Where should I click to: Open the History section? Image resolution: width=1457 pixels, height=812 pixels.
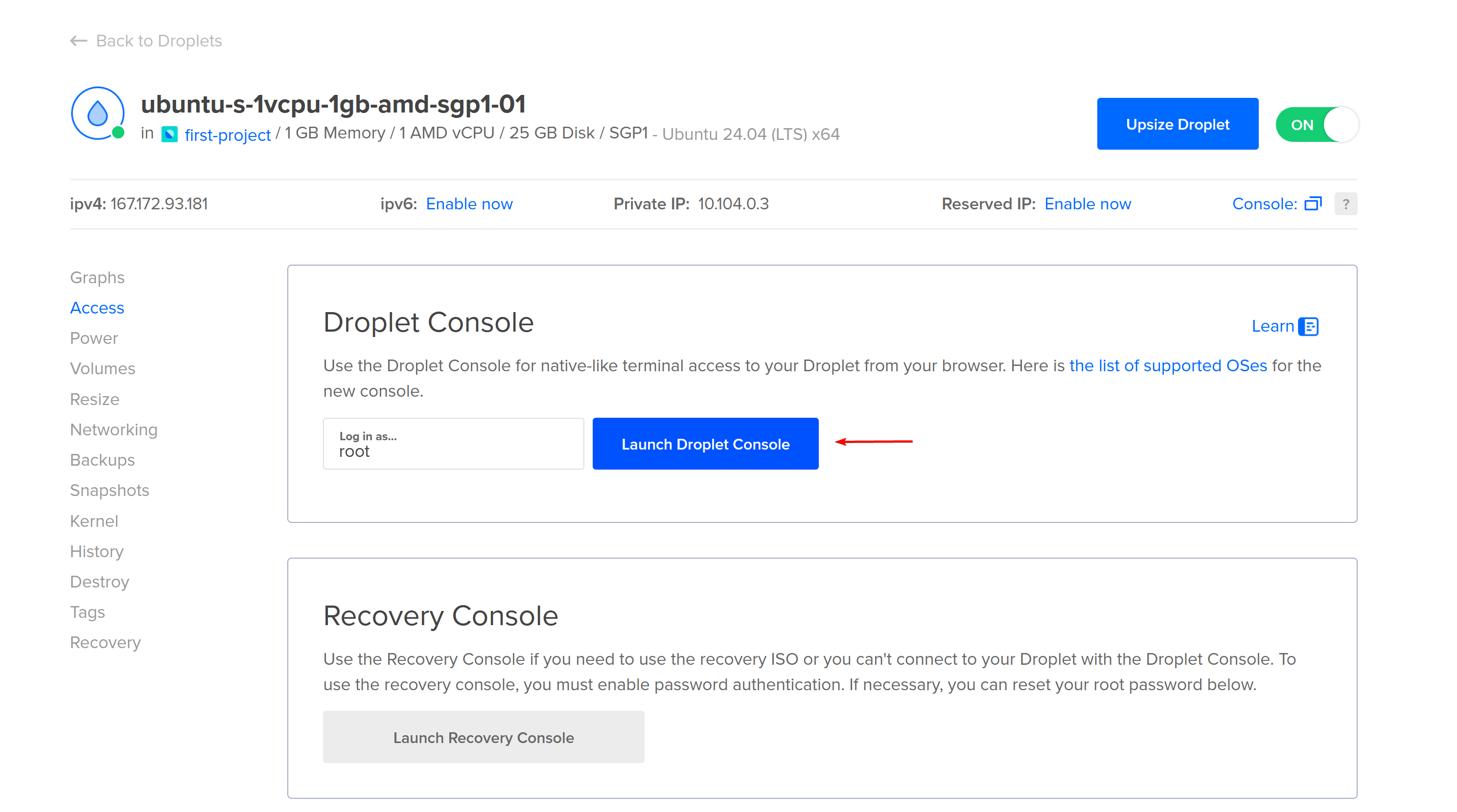tap(97, 551)
